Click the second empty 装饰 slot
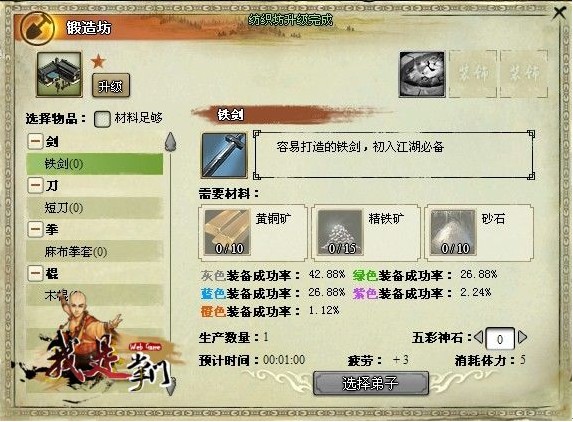 click(x=524, y=74)
